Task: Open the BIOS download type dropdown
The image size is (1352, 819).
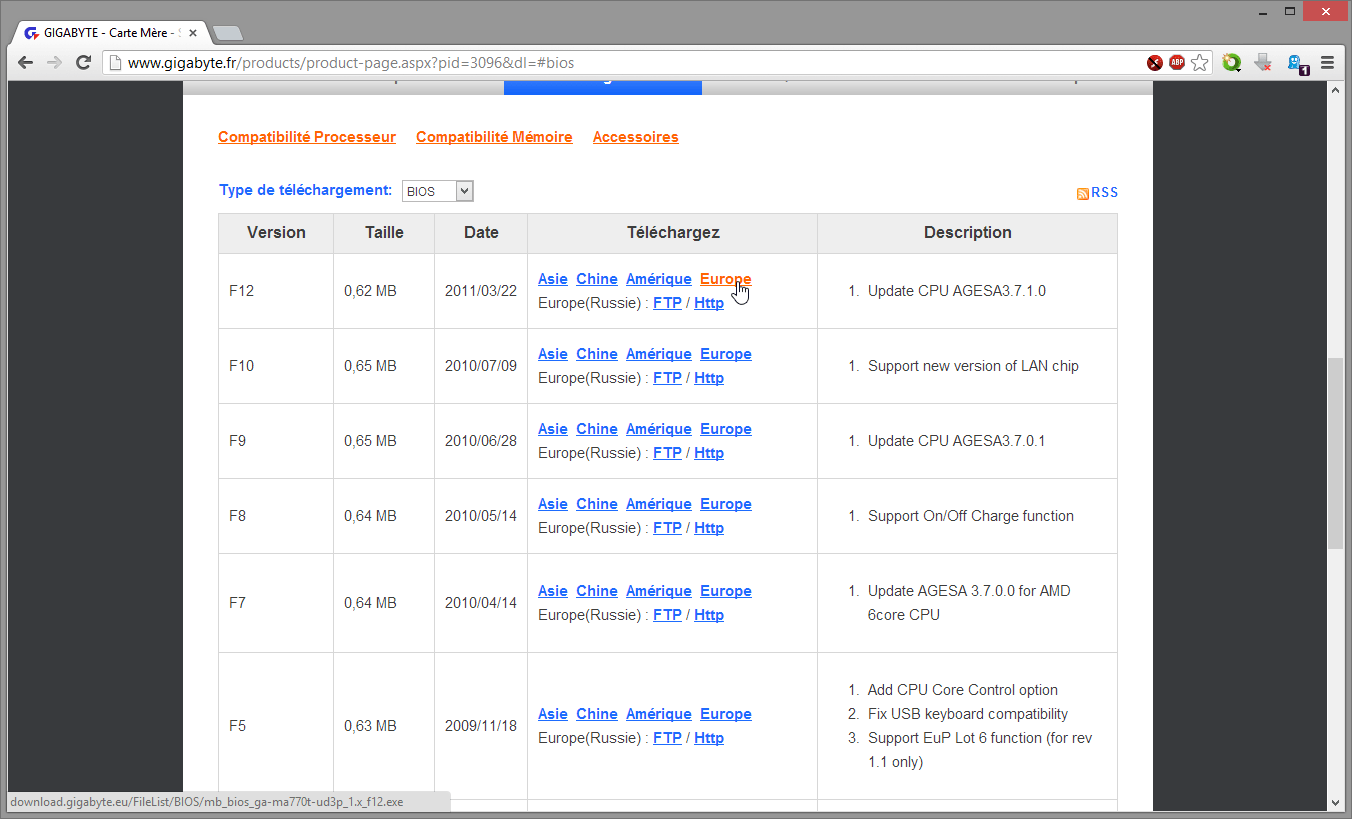Action: tap(438, 191)
